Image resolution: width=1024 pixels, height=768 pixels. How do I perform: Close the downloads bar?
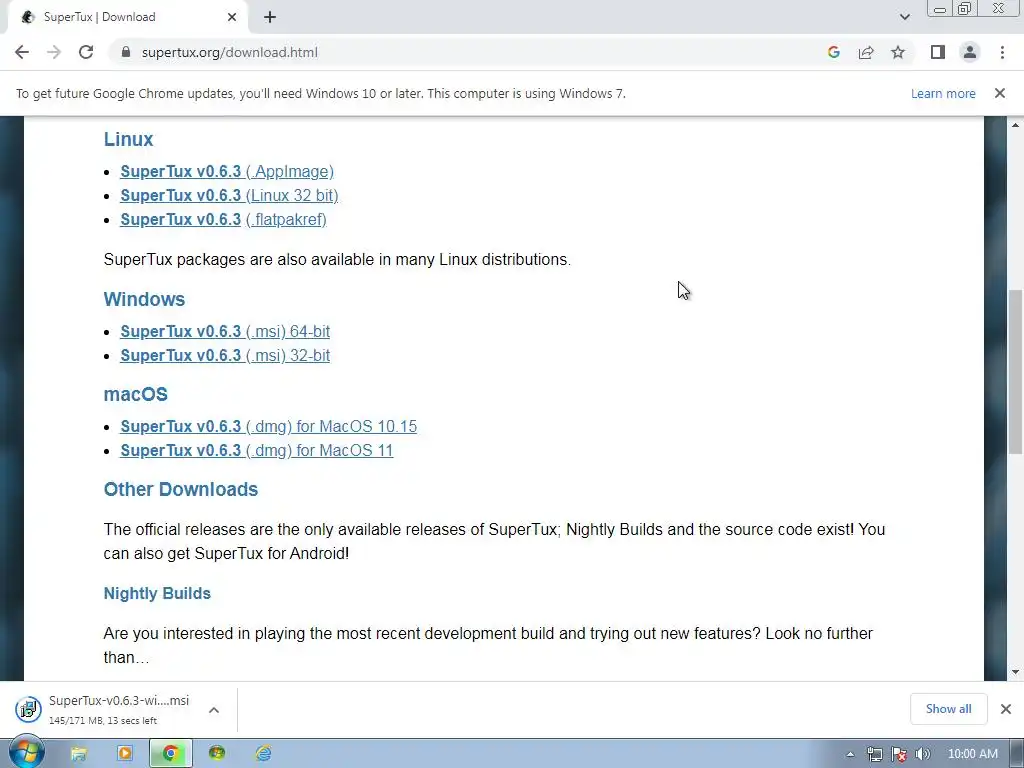point(1006,709)
